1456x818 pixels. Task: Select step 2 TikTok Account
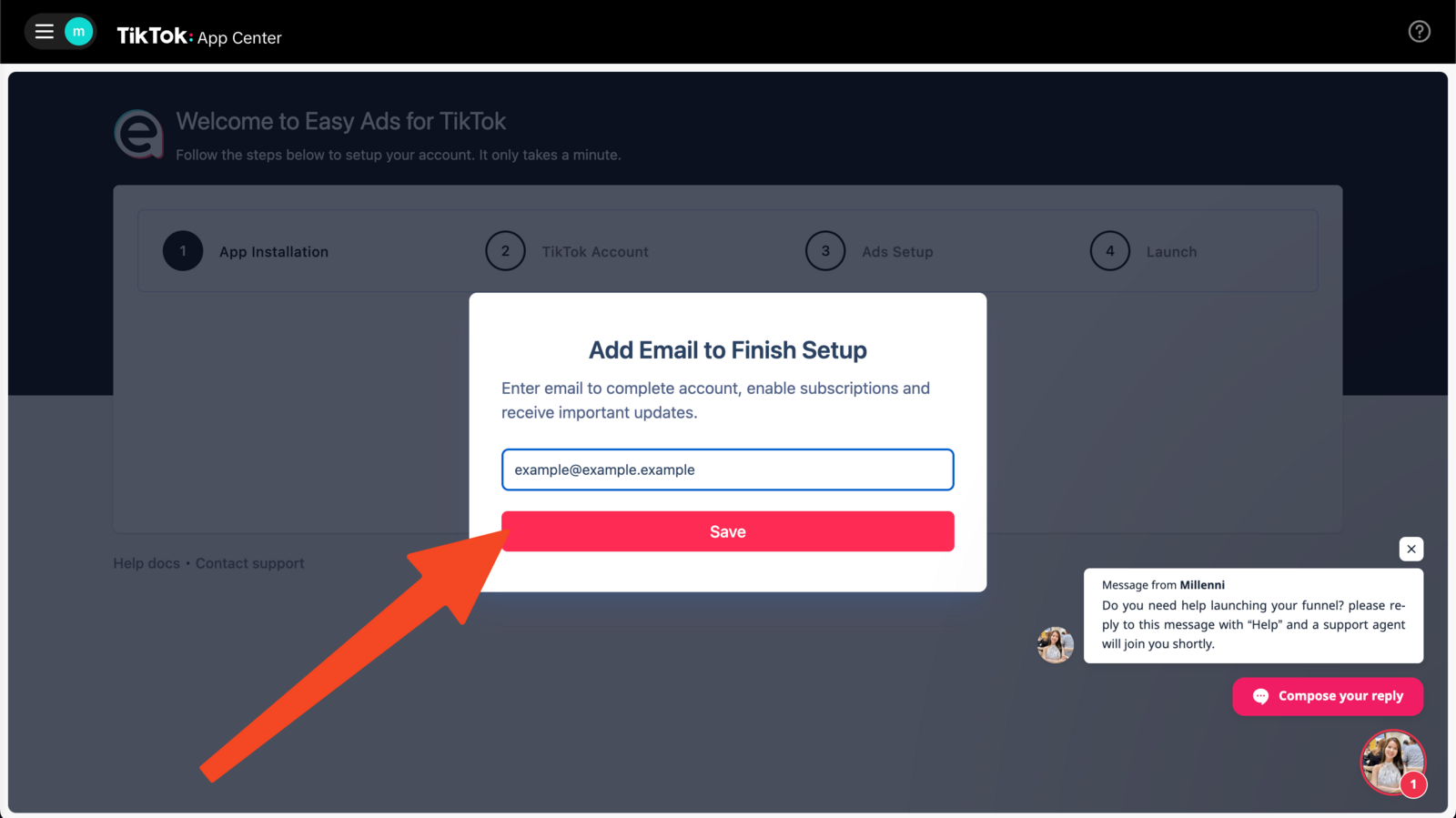click(567, 251)
